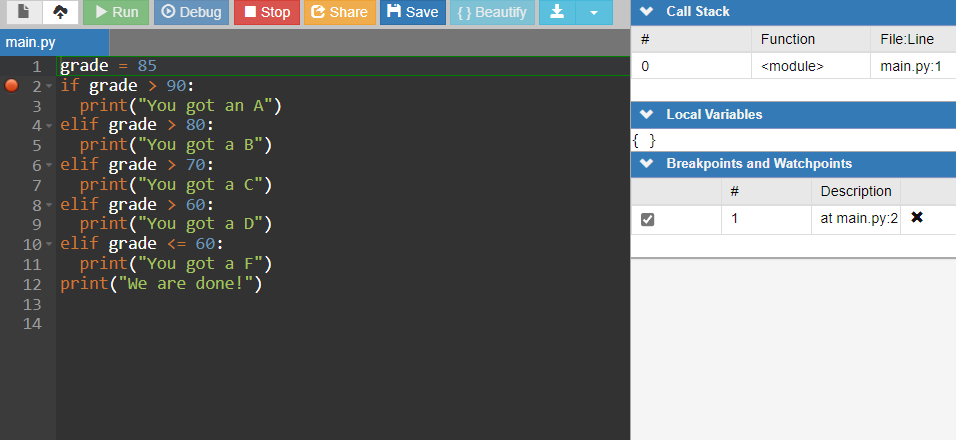This screenshot has height=440, width=956.
Task: Collapse Breakpoints and Watchpoints panel
Action: click(646, 163)
